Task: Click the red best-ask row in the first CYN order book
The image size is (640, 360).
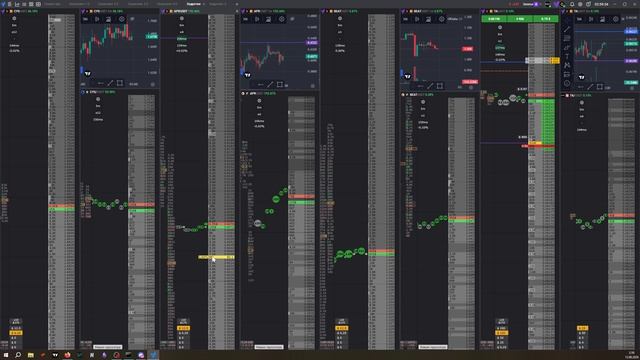Action: coord(62,206)
